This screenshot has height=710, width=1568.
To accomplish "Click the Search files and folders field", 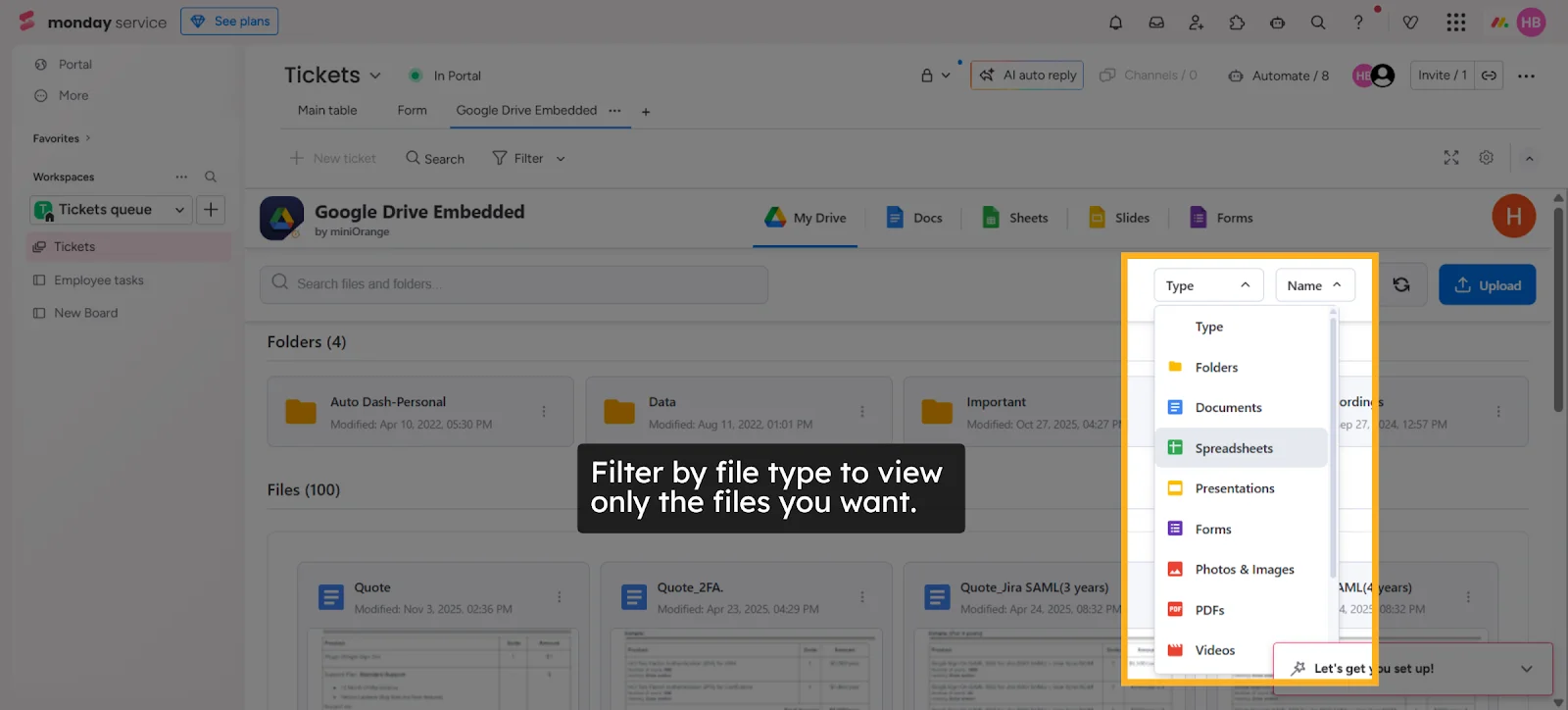I will point(514,284).
